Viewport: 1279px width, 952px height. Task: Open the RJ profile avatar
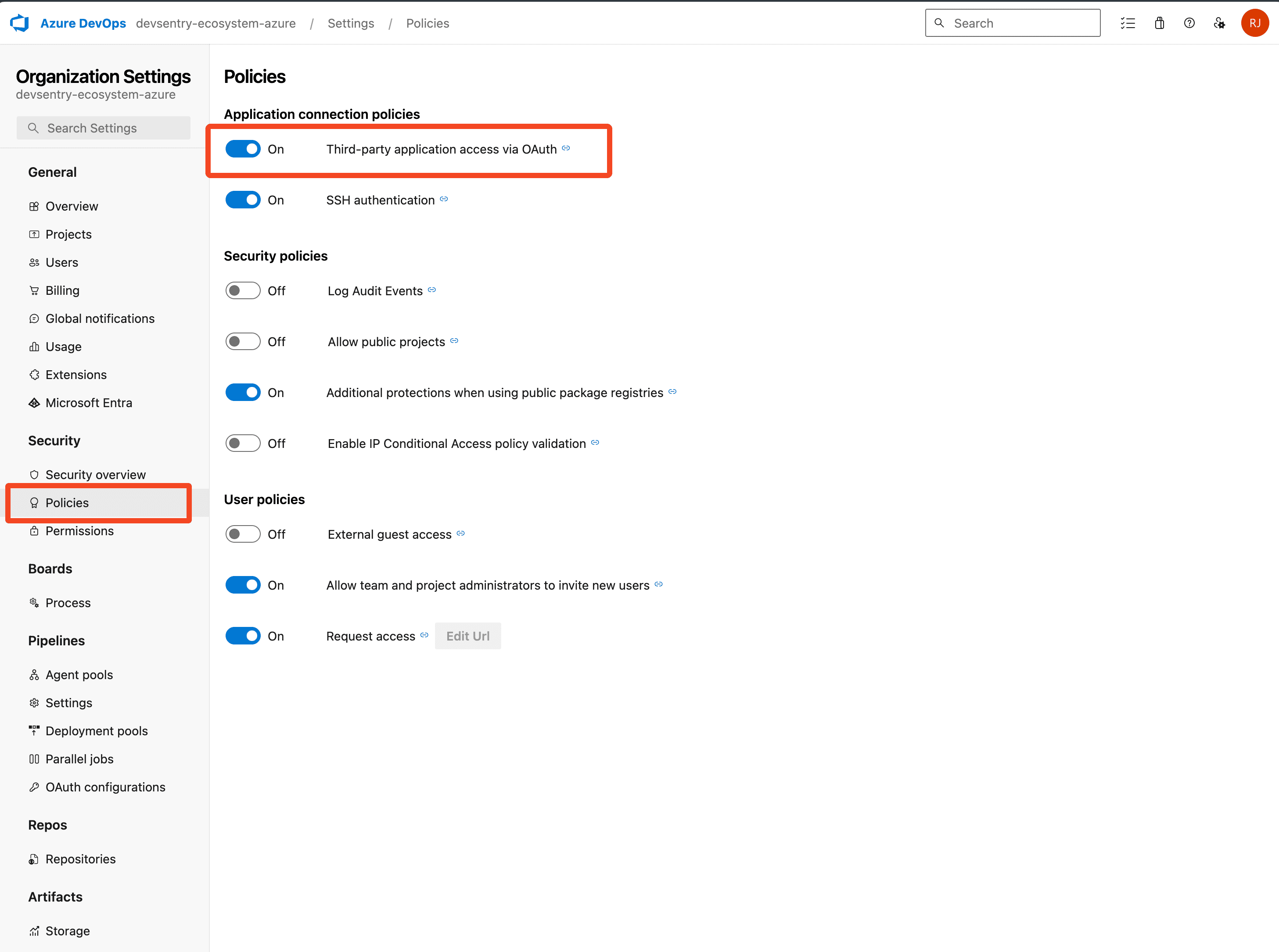(1254, 23)
